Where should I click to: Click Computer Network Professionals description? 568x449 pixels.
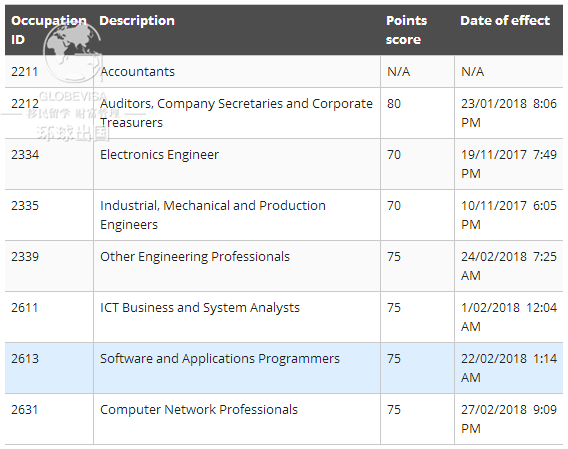click(x=199, y=409)
